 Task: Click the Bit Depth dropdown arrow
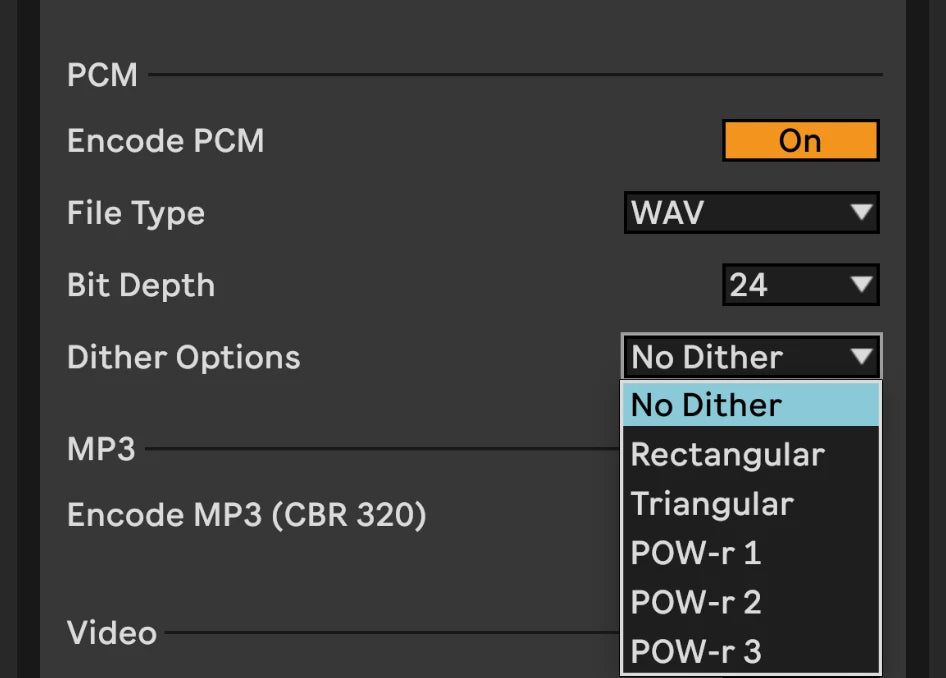862,284
